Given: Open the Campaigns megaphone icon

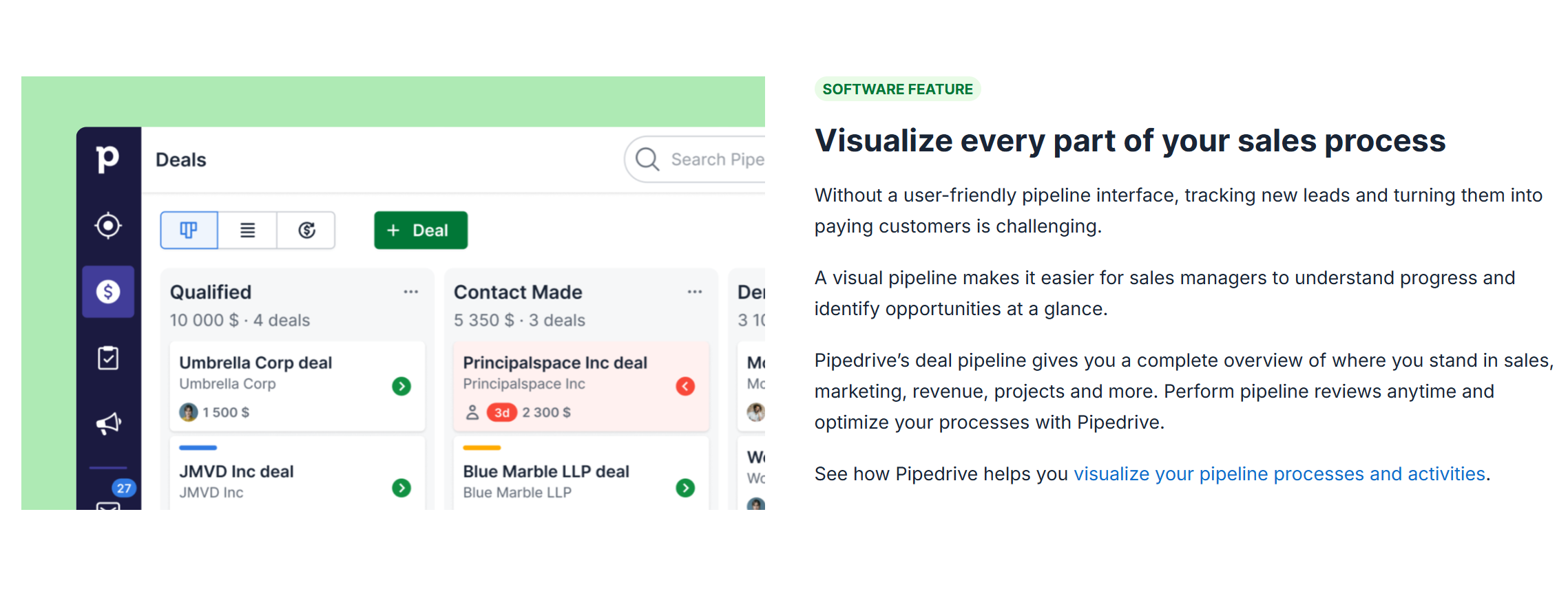Looking at the screenshot, I should coord(109,423).
